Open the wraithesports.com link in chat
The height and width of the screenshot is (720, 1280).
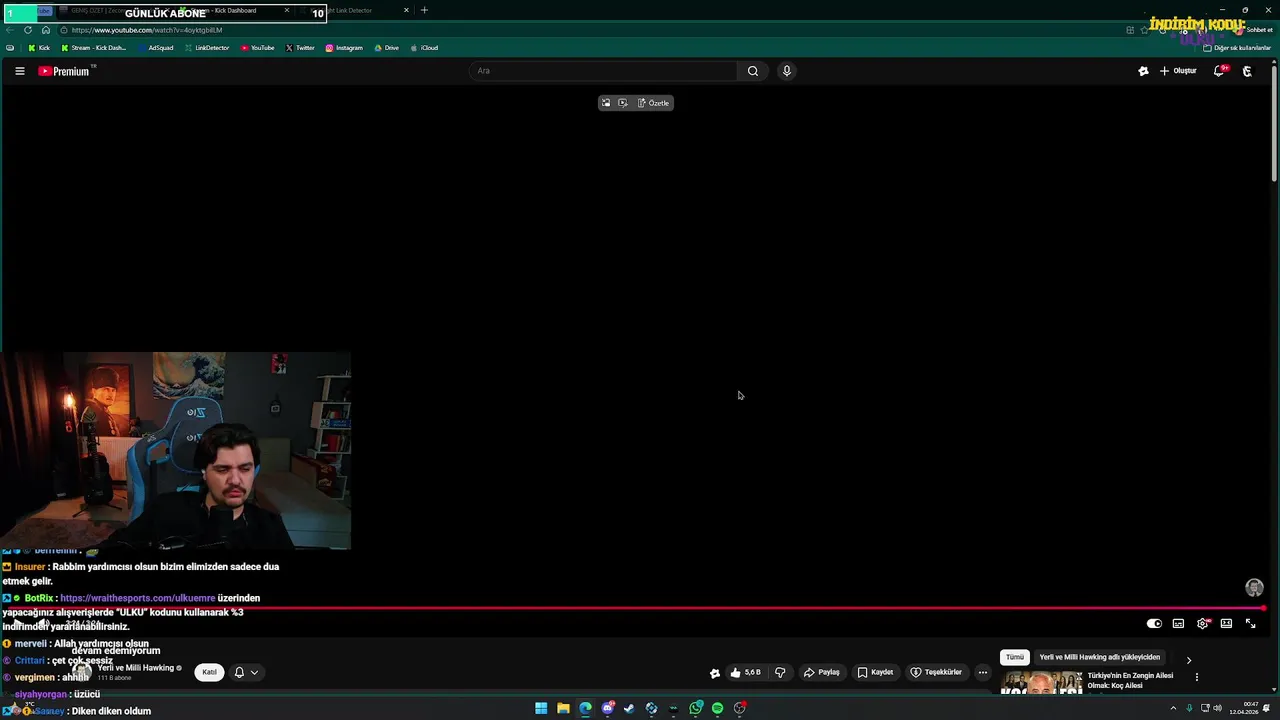click(137, 598)
